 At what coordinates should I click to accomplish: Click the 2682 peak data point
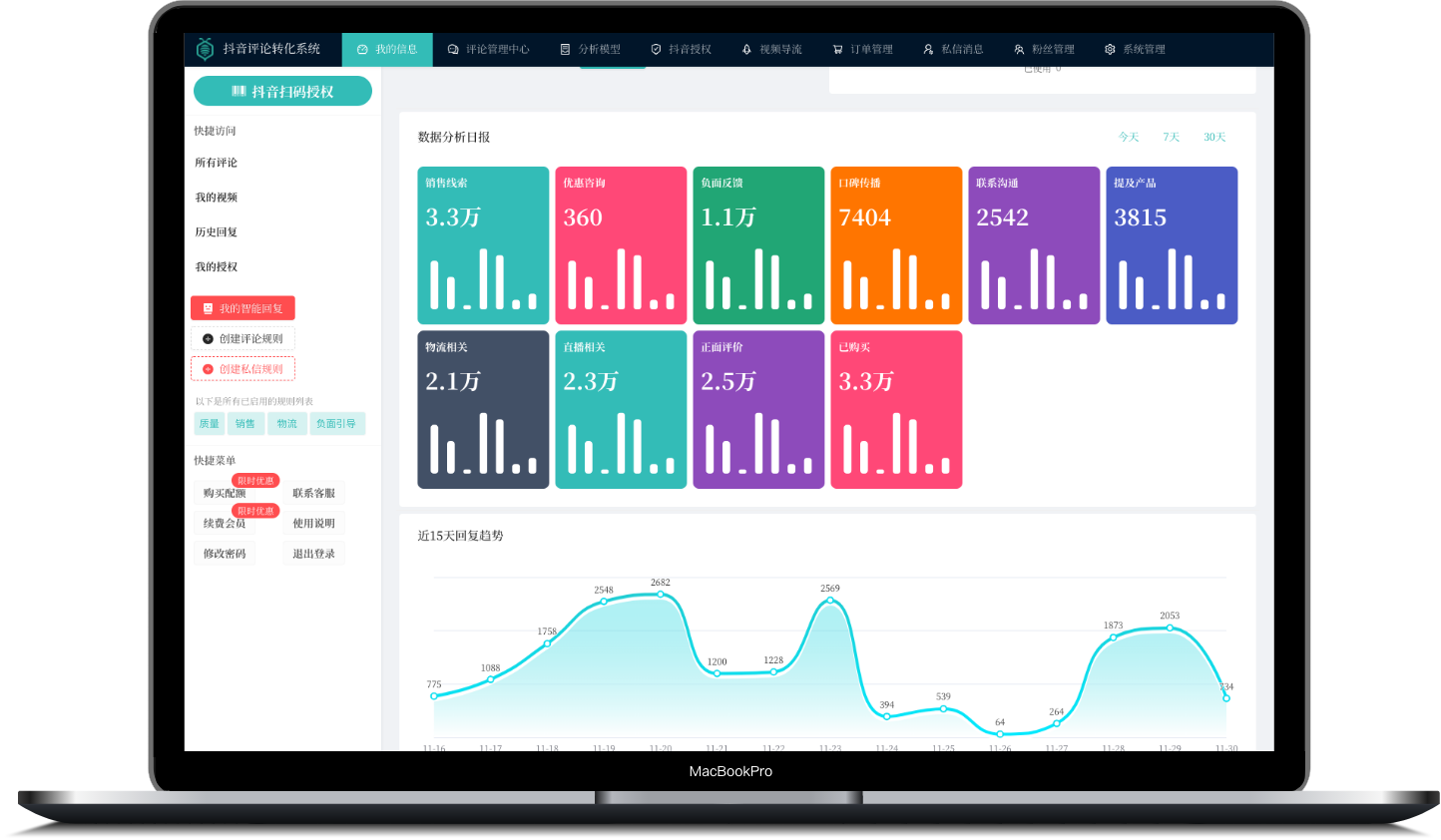click(661, 595)
